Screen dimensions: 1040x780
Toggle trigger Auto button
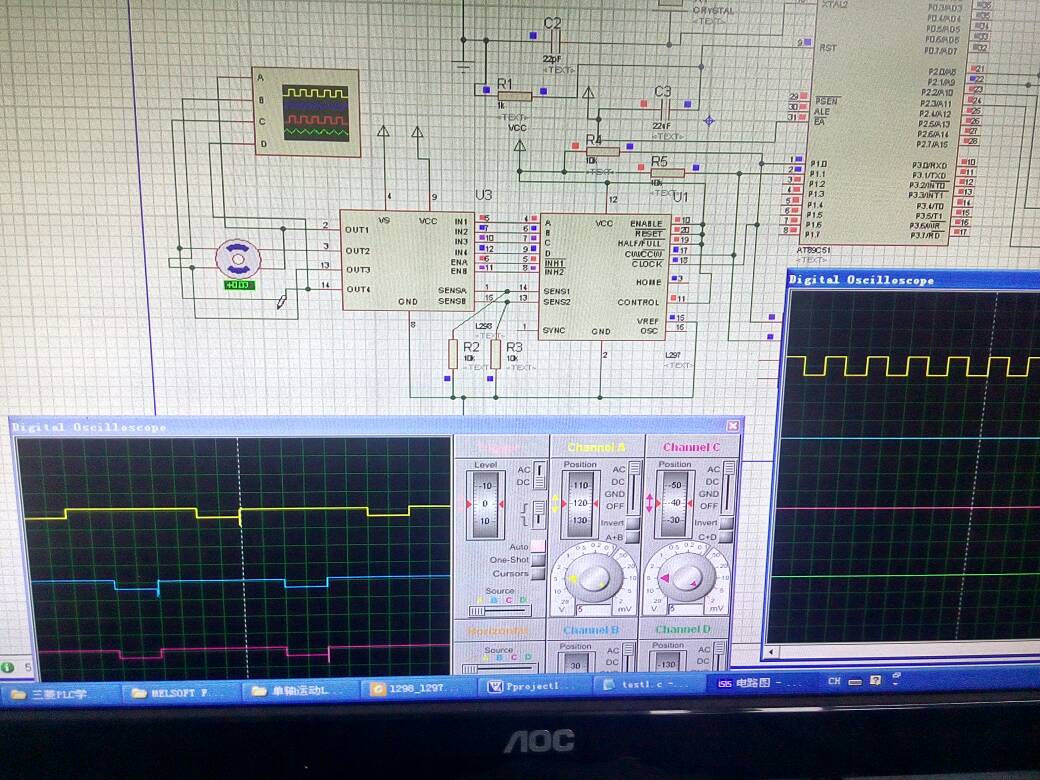538,545
